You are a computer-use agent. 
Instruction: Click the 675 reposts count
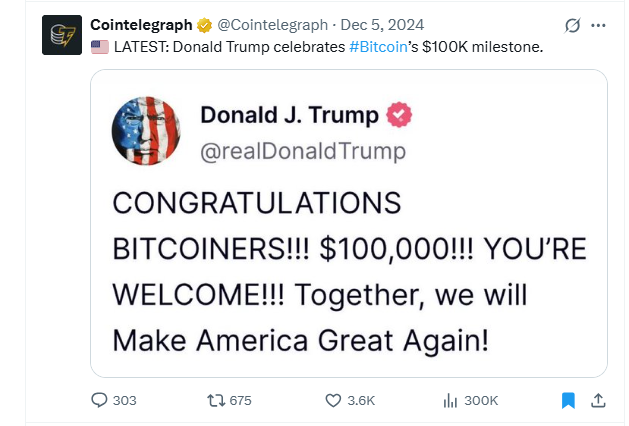(x=241, y=400)
